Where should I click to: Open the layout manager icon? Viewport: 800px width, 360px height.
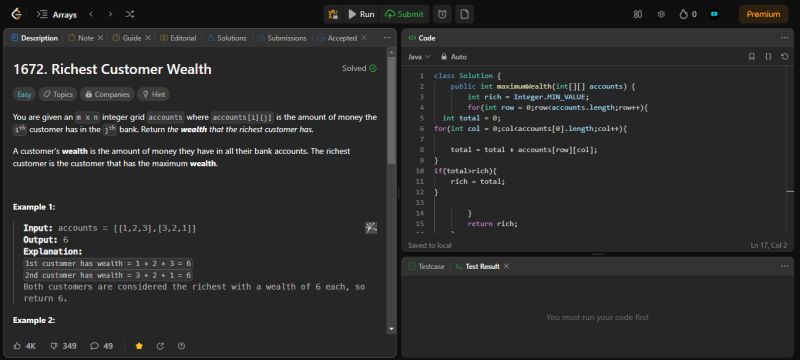point(637,14)
